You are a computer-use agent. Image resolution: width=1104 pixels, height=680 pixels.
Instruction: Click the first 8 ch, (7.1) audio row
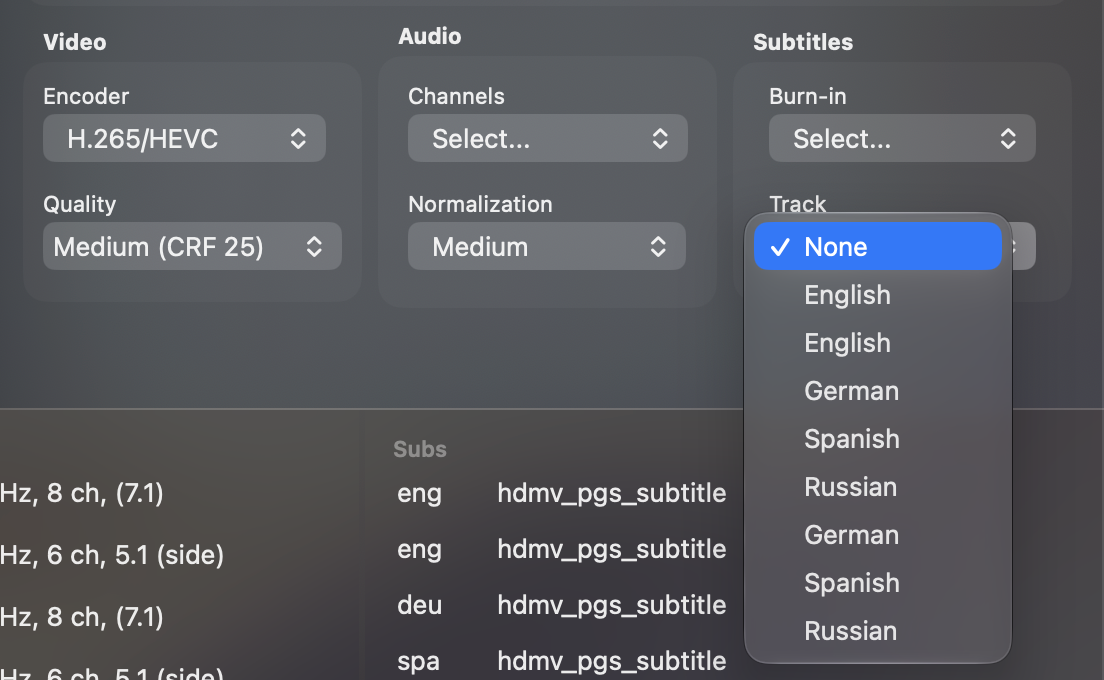click(x=82, y=493)
